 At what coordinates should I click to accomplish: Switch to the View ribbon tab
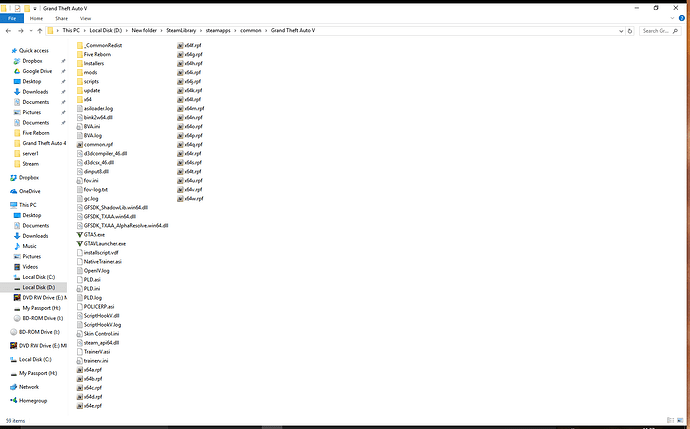pyautogui.click(x=85, y=18)
